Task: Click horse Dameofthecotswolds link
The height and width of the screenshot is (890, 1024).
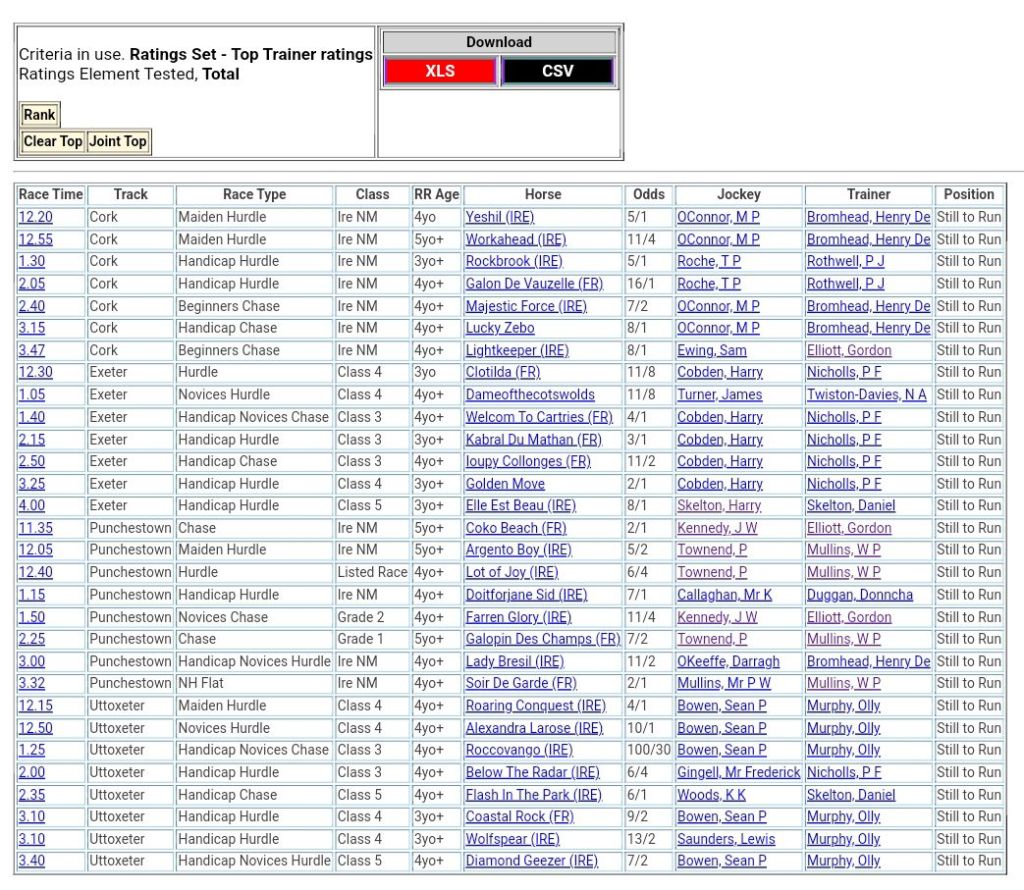Action: 529,395
